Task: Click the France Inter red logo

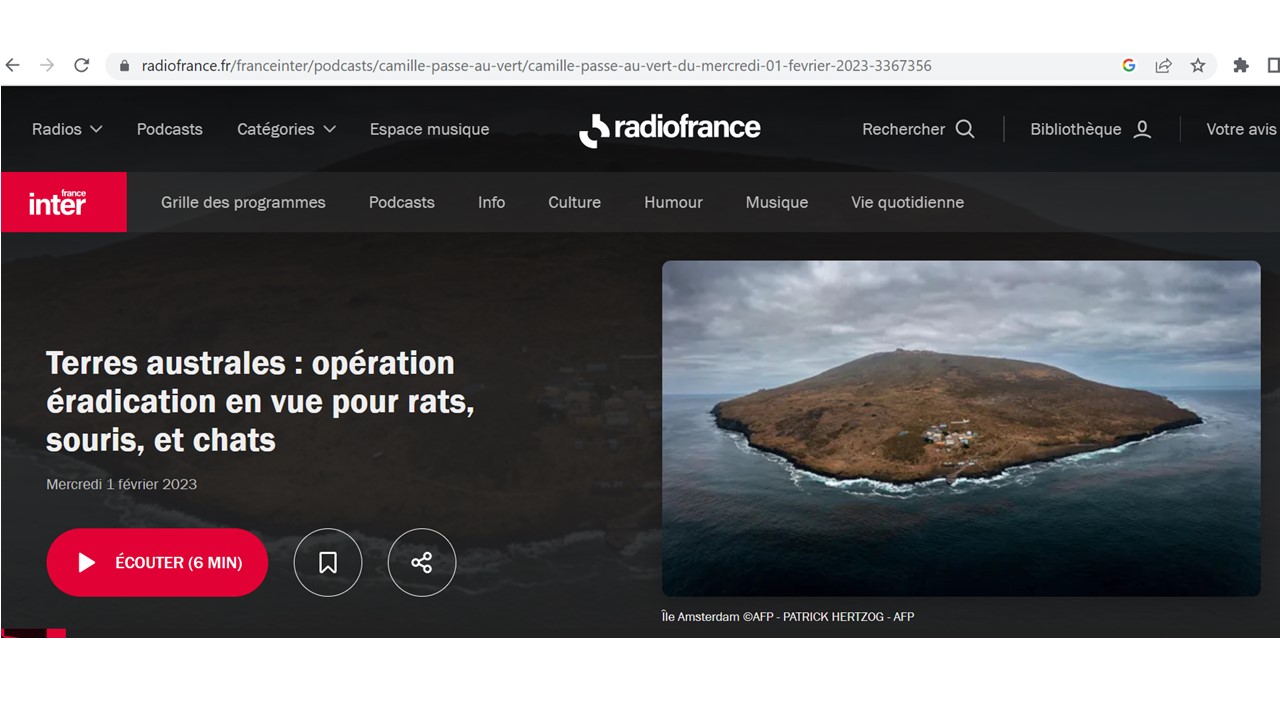Action: (x=64, y=202)
